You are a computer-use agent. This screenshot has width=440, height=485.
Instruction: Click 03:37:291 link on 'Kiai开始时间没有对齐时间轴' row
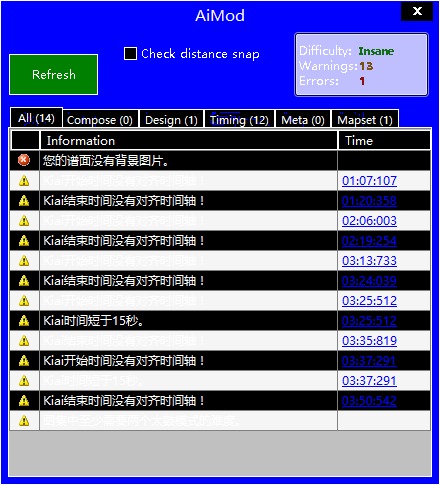pos(369,361)
